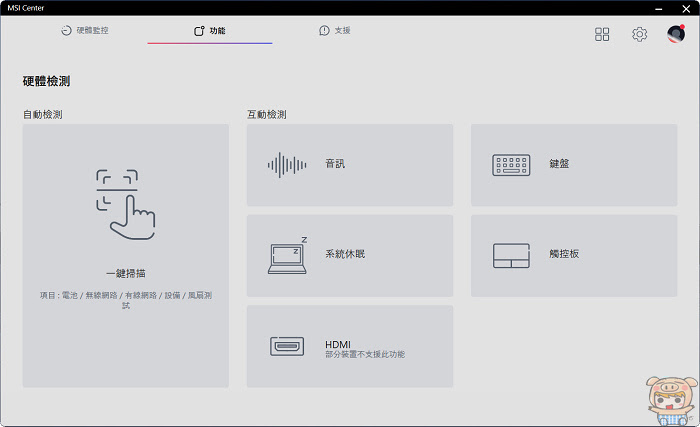Image resolution: width=700 pixels, height=427 pixels.
Task: Click the audio waveform icon
Action: 287,165
